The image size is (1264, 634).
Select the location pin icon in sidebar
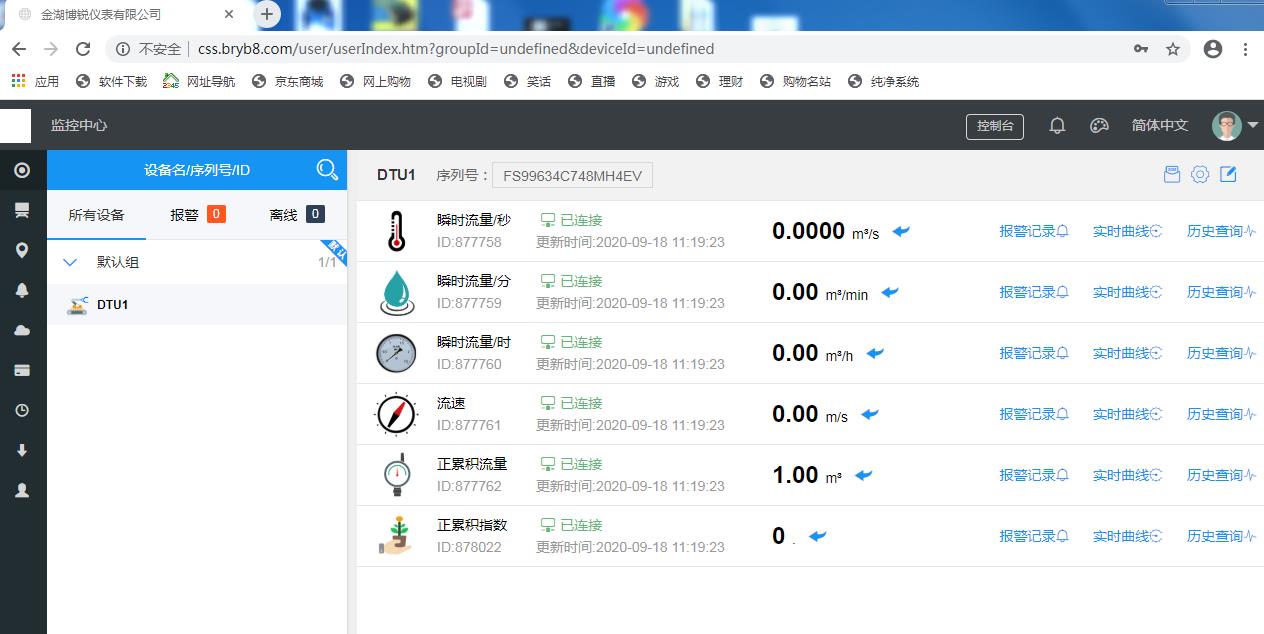(x=22, y=250)
